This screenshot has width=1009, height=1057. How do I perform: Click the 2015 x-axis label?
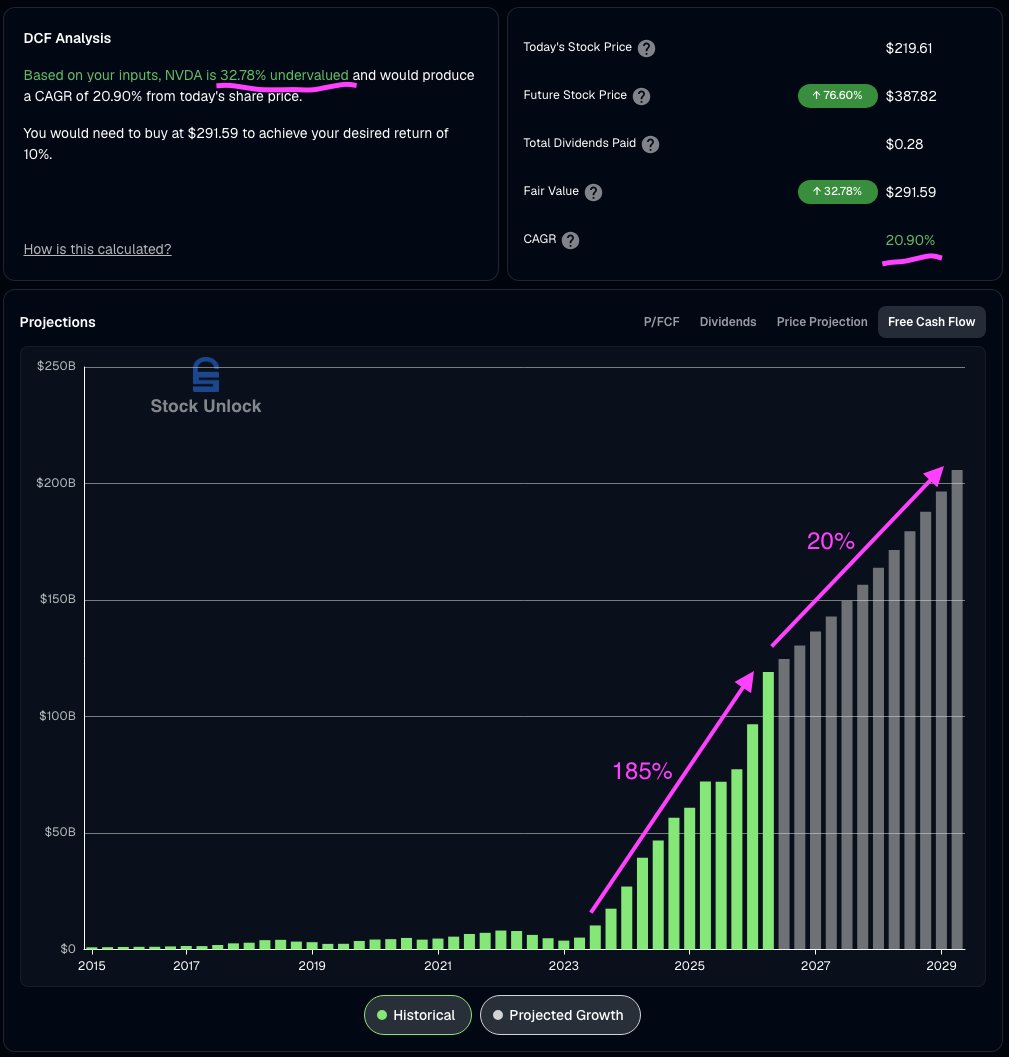coord(92,965)
